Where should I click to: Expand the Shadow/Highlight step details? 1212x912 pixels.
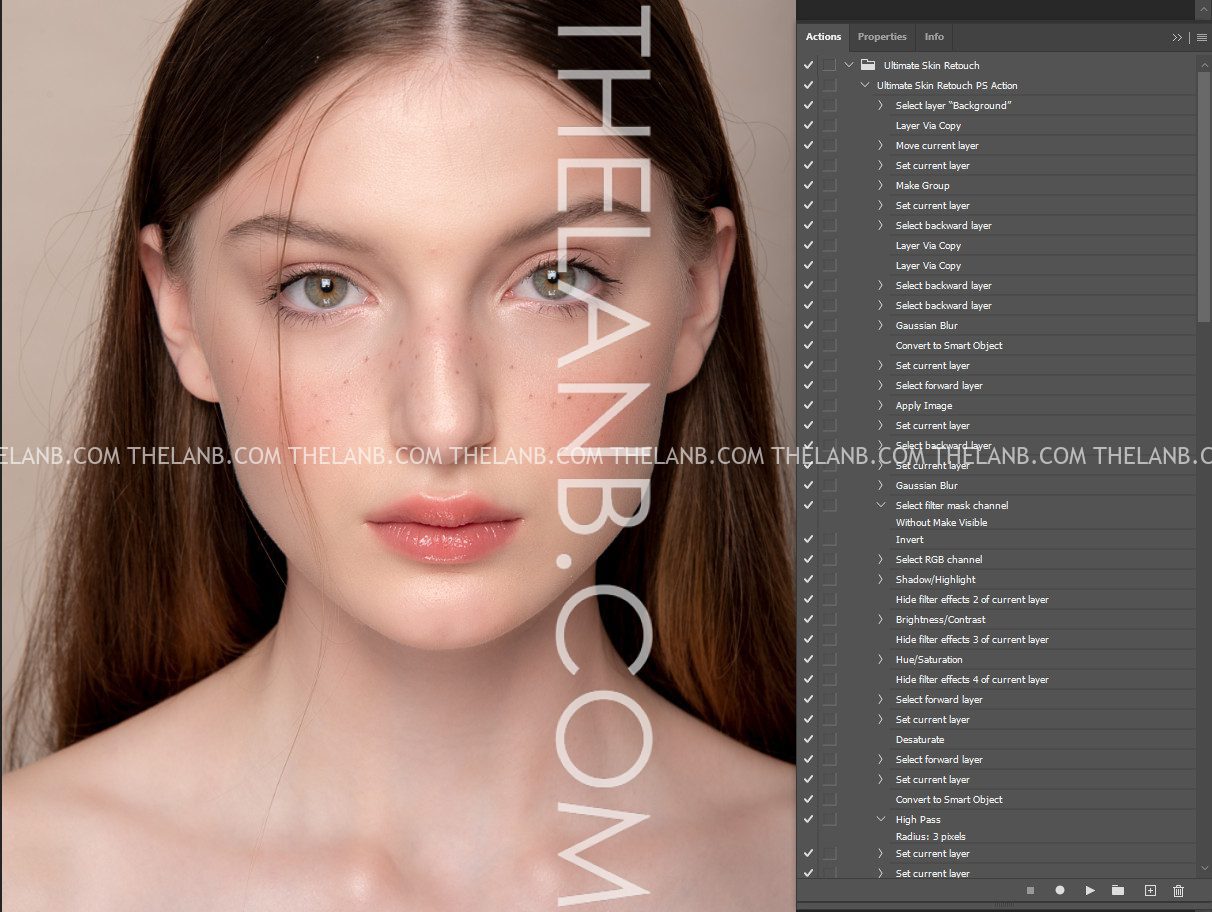coord(881,579)
